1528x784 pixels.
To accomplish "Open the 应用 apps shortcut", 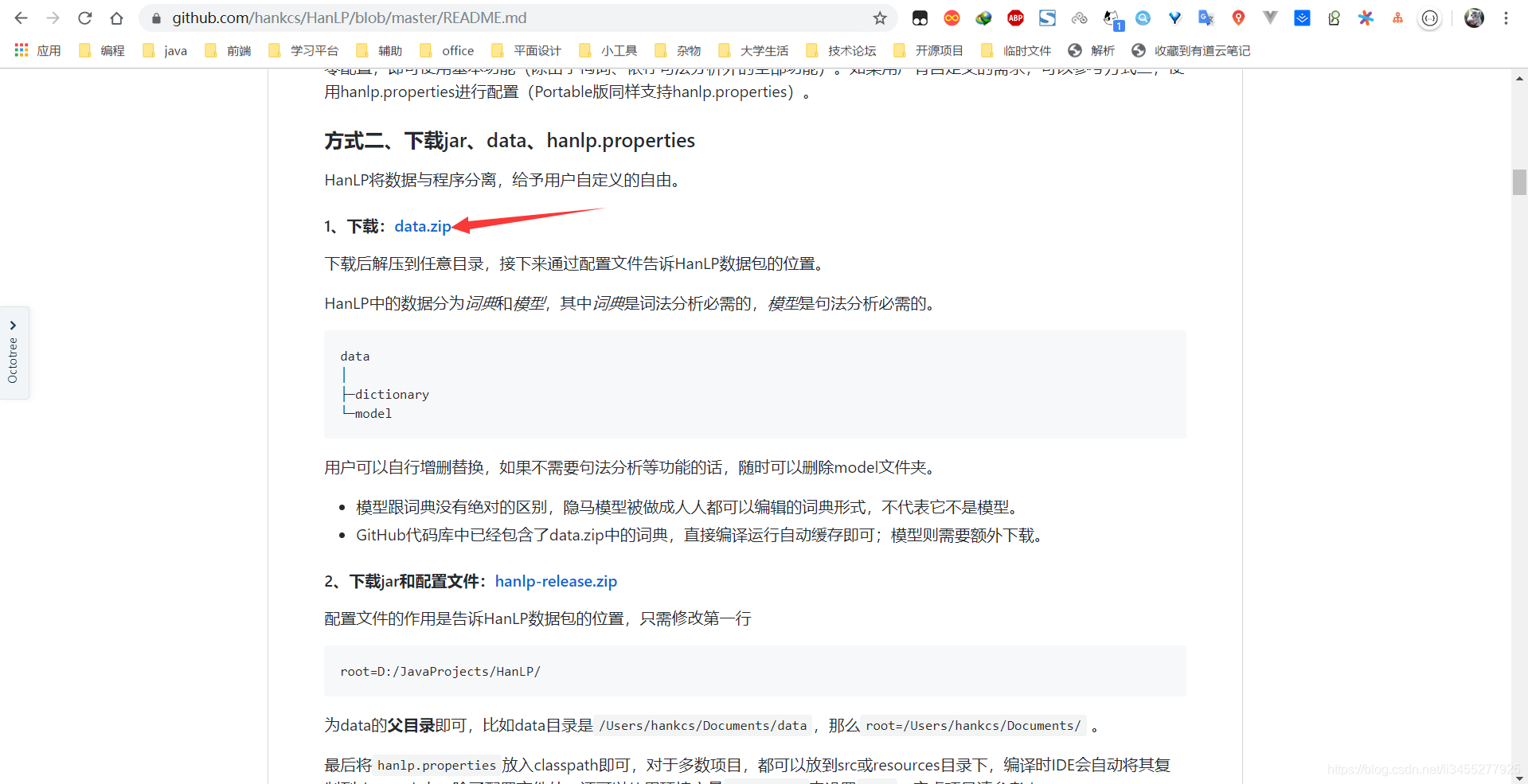I will click(x=37, y=50).
